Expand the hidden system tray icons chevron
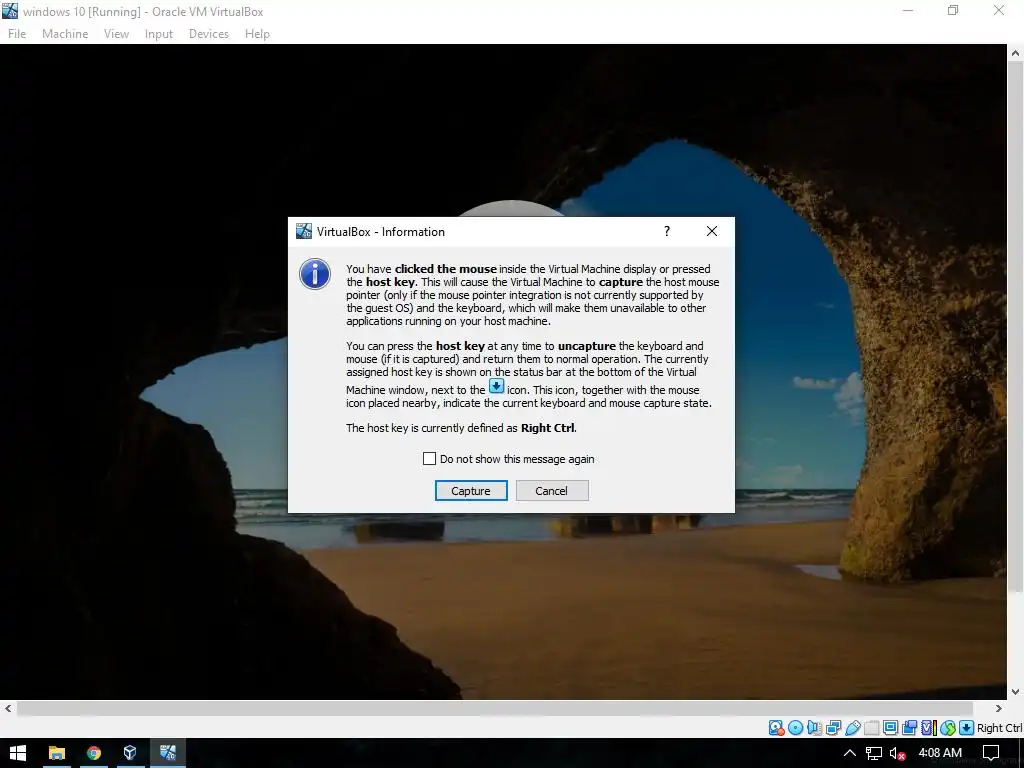 (850, 753)
